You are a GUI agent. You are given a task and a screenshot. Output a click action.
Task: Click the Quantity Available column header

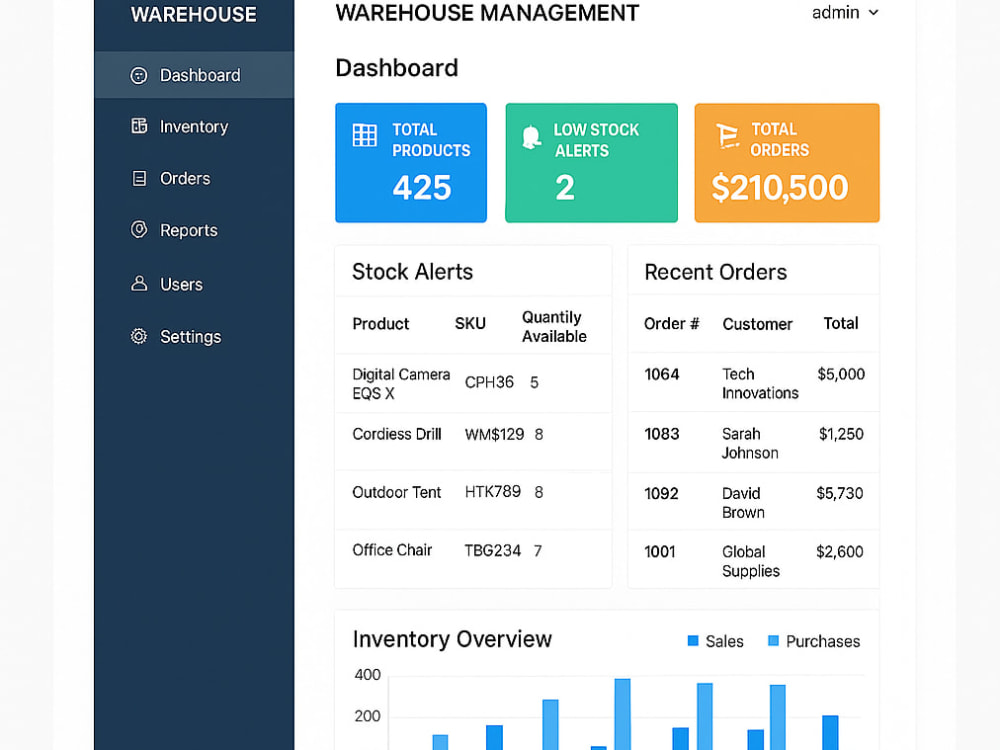click(x=554, y=327)
